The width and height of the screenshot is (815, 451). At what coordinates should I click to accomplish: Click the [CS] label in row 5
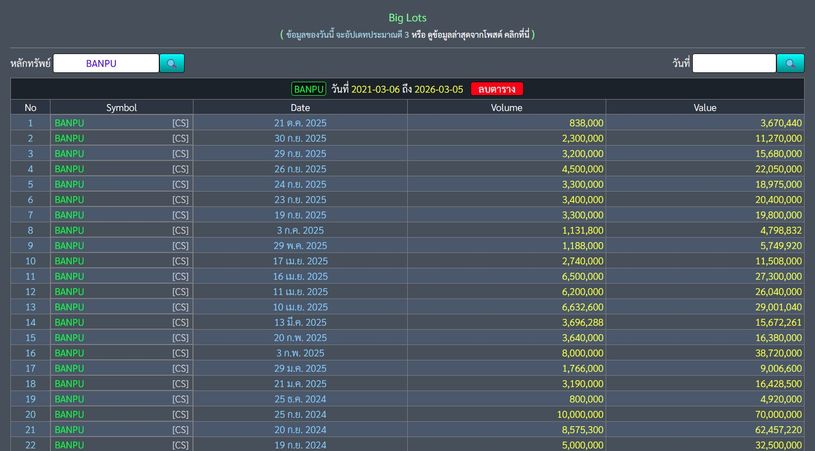(x=180, y=184)
